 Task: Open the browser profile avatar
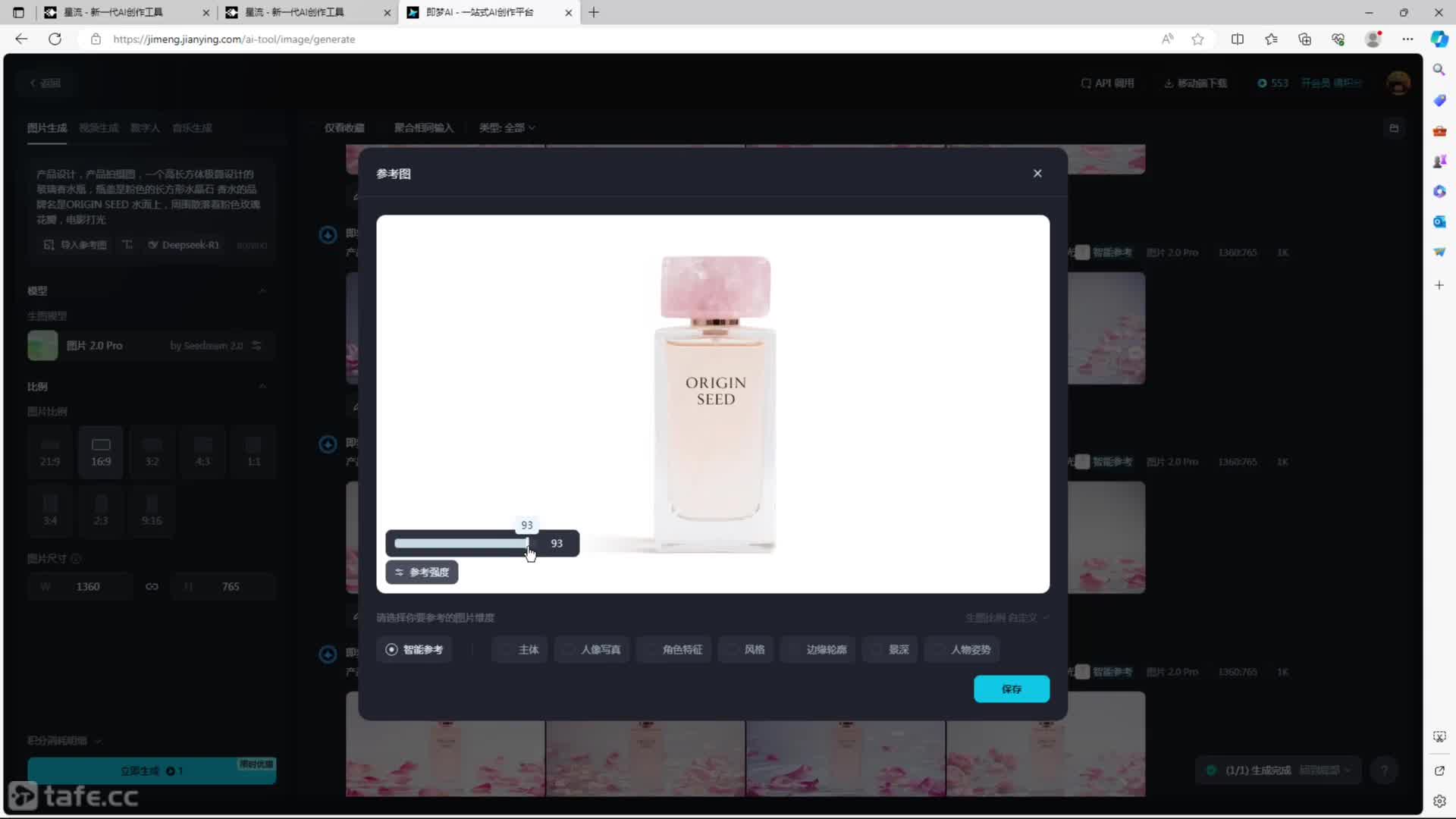[1373, 39]
